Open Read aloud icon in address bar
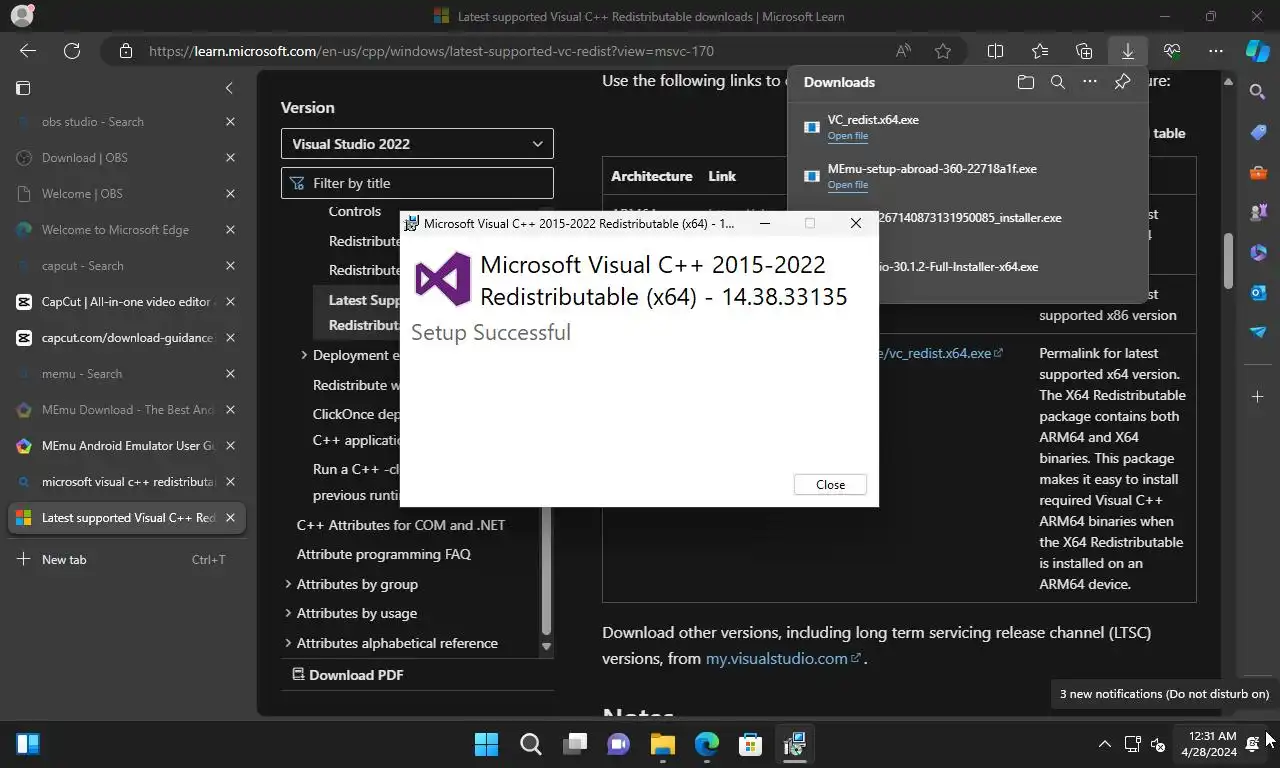The height and width of the screenshot is (768, 1280). tap(903, 51)
